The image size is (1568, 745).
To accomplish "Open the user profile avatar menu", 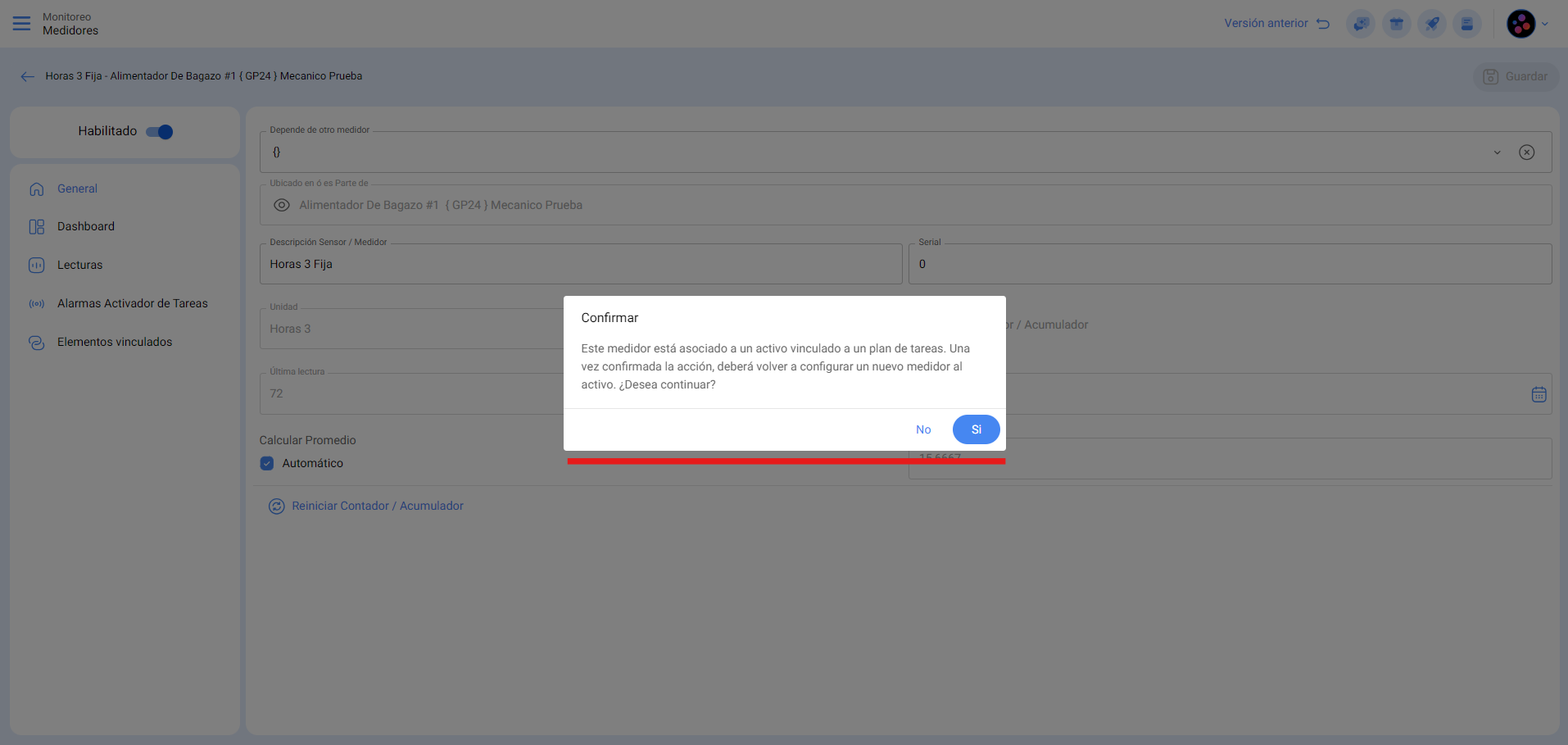I will pos(1521,24).
